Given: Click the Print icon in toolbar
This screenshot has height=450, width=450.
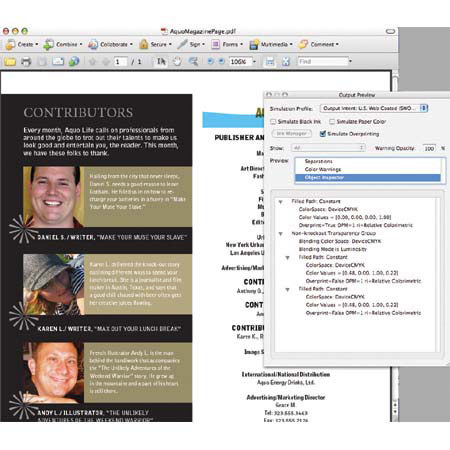Looking at the screenshot, I should pyautogui.click(x=26, y=62).
